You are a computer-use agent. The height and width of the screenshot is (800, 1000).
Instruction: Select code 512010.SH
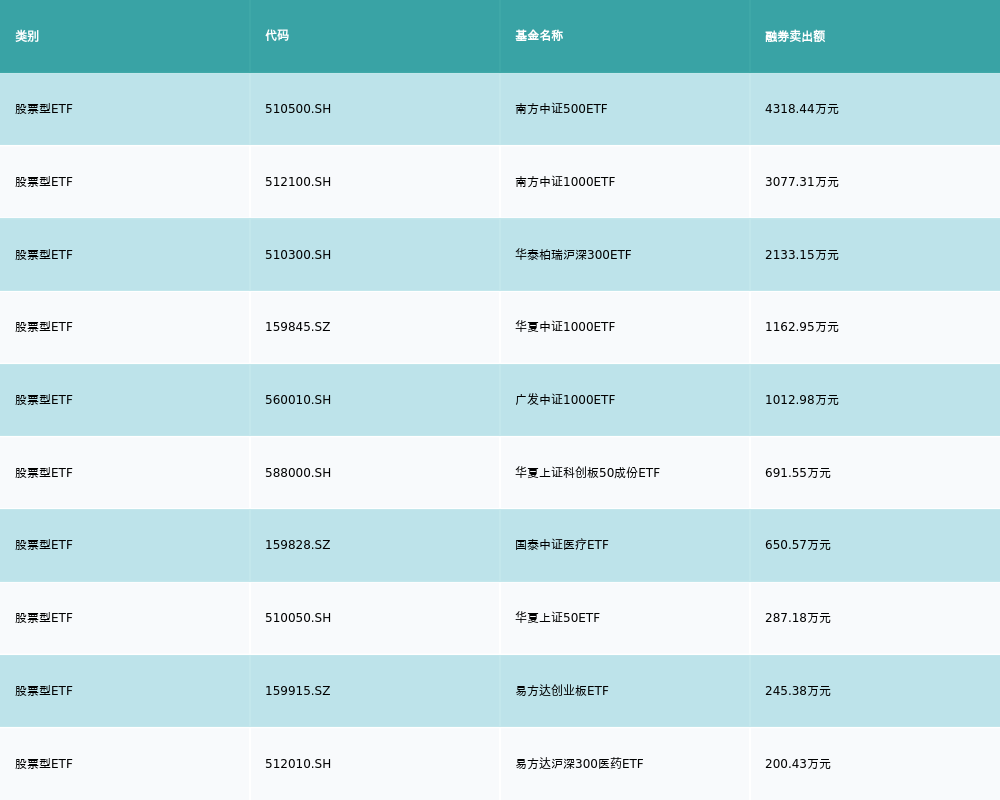pyautogui.click(x=298, y=764)
